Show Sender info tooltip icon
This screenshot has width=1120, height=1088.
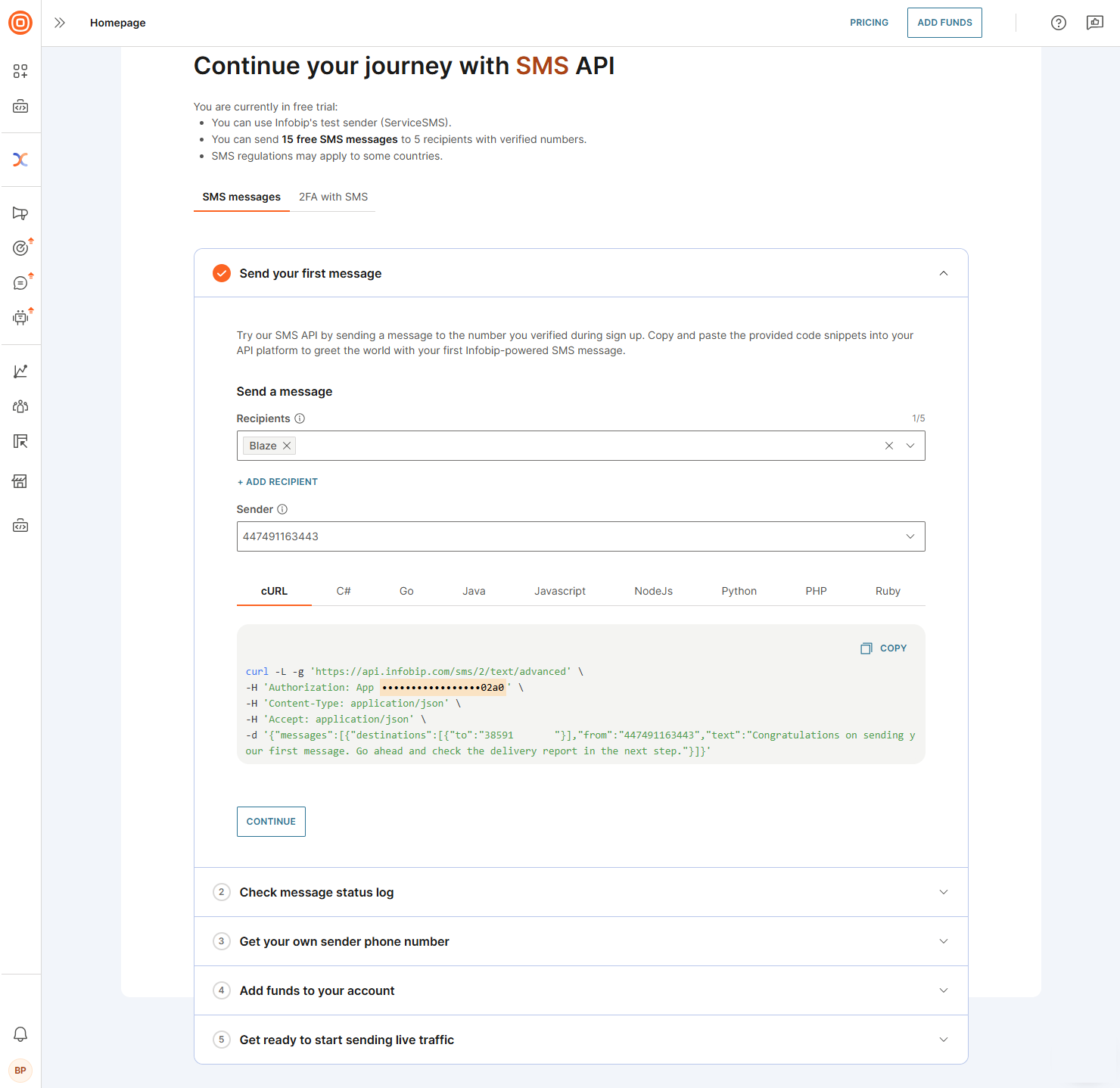point(282,509)
